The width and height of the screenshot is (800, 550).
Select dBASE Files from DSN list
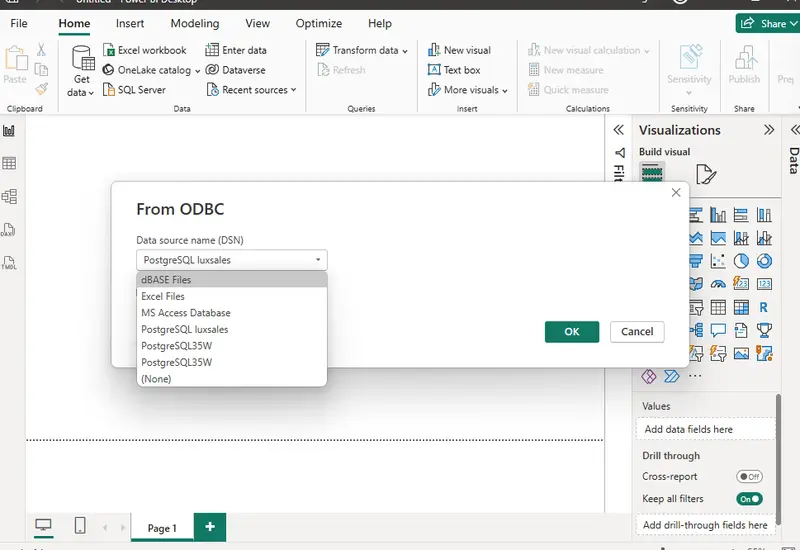(232, 280)
